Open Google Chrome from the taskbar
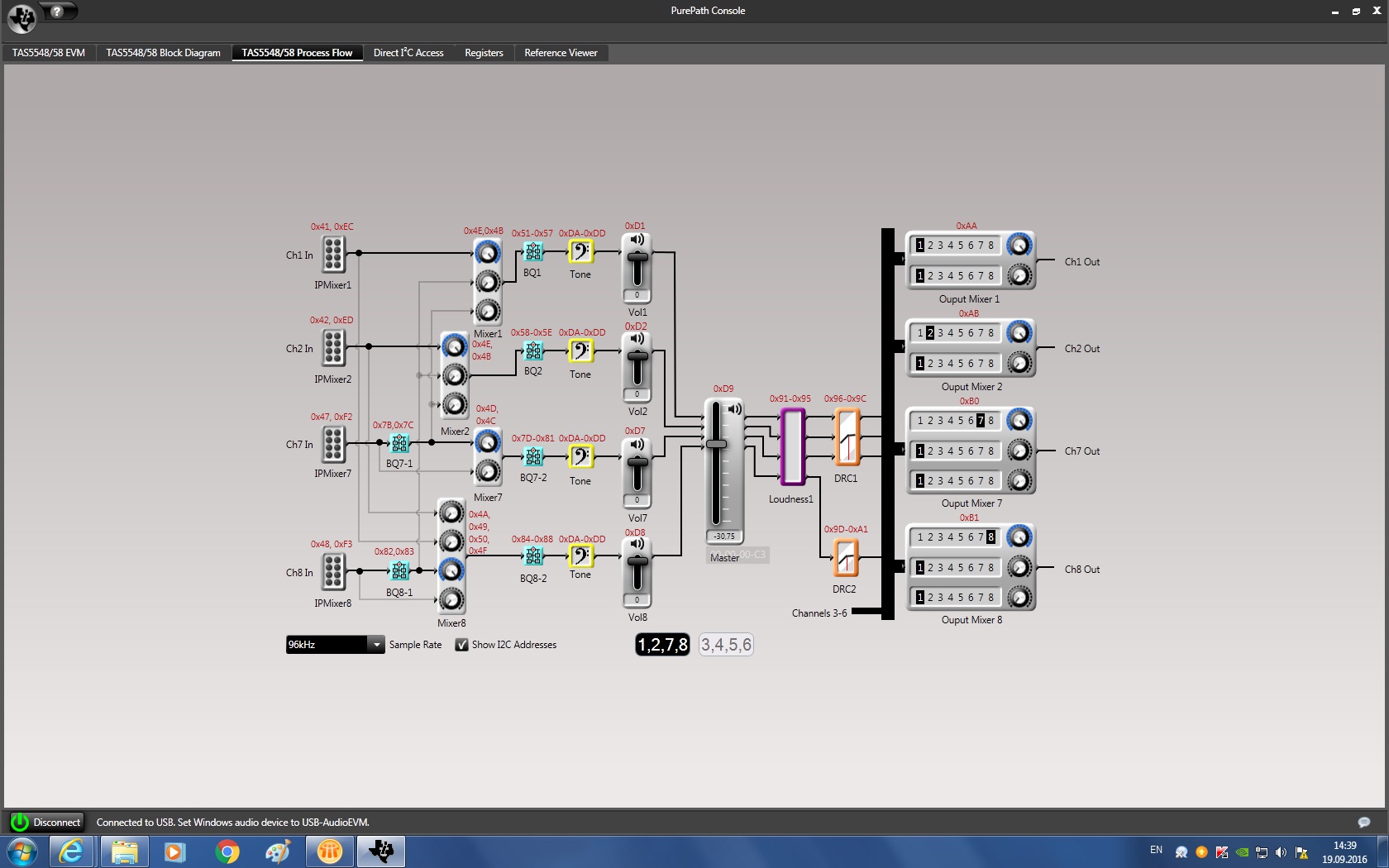The width and height of the screenshot is (1389, 868). pos(227,851)
